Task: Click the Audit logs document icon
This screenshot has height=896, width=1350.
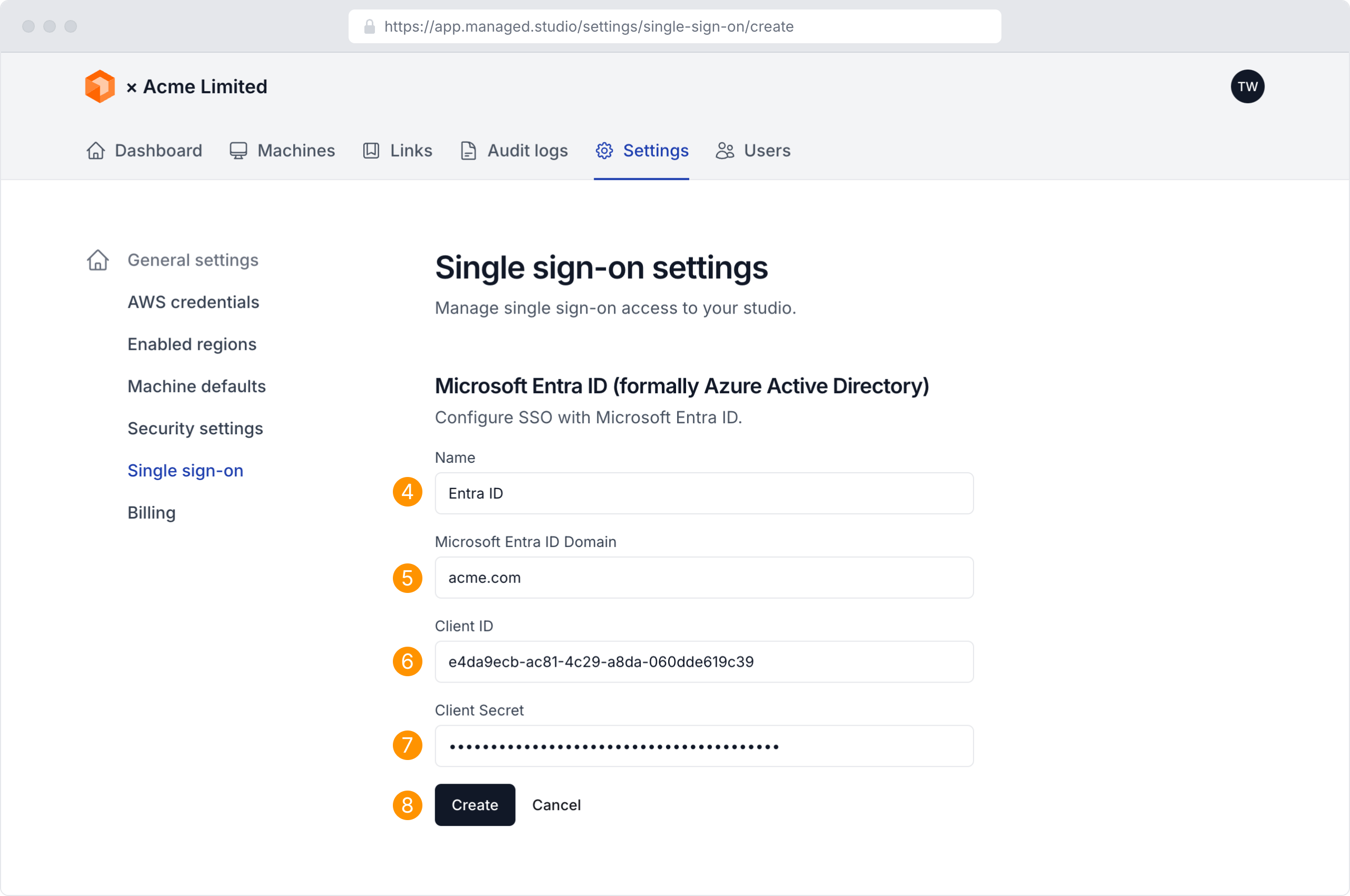Action: pos(468,150)
